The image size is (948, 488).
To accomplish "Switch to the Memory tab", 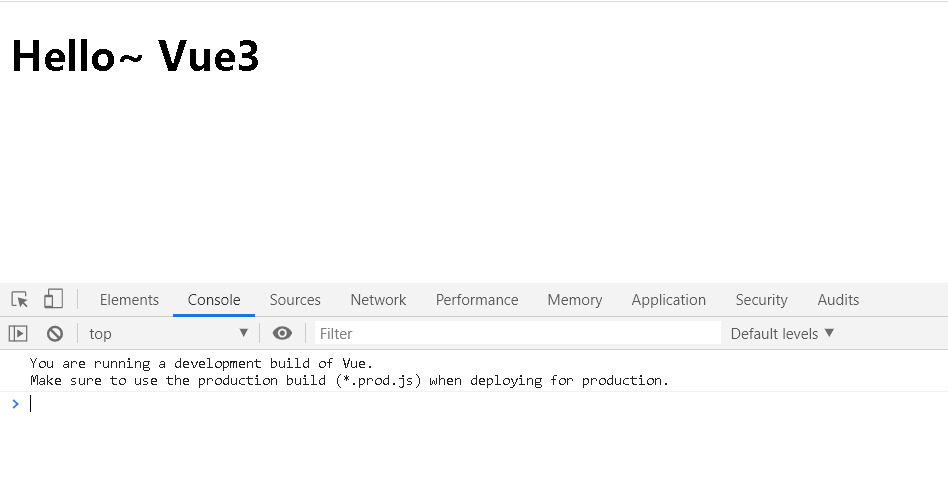I will coord(575,300).
